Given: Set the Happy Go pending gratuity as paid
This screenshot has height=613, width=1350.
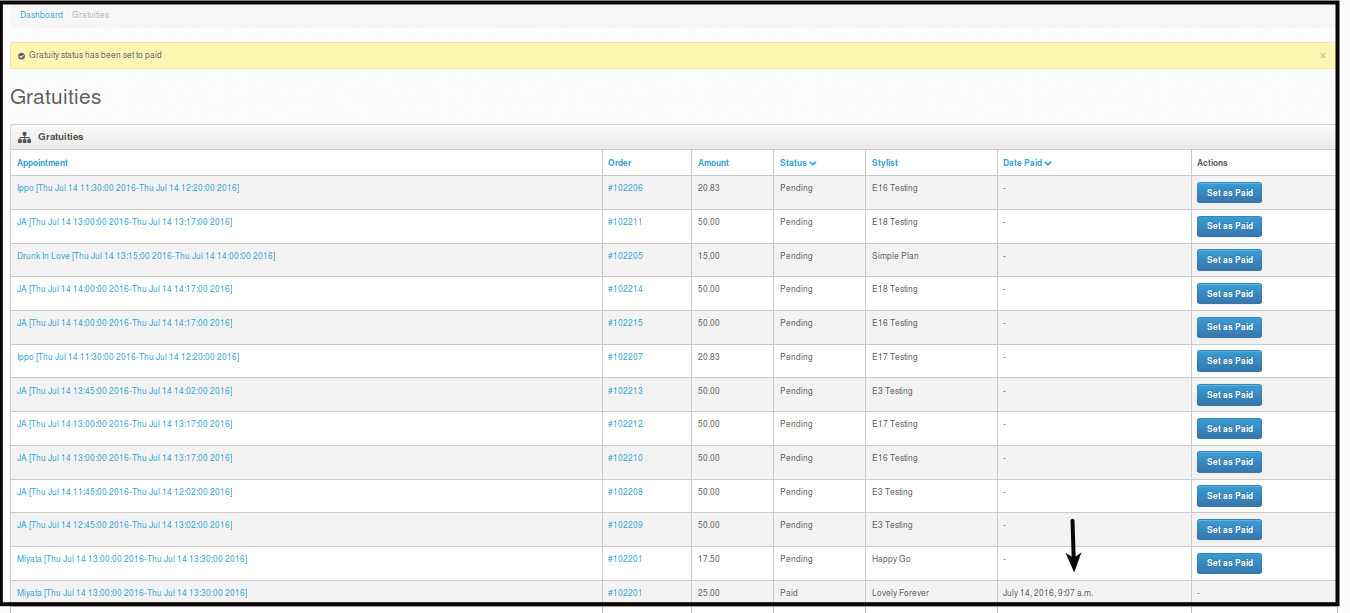Looking at the screenshot, I should (x=1229, y=563).
